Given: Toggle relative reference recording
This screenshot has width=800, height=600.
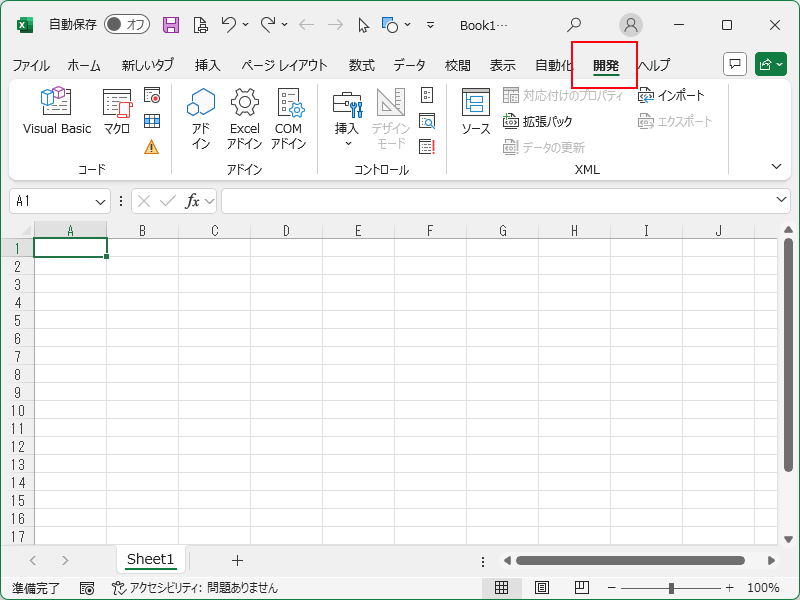Looking at the screenshot, I should coord(152,121).
